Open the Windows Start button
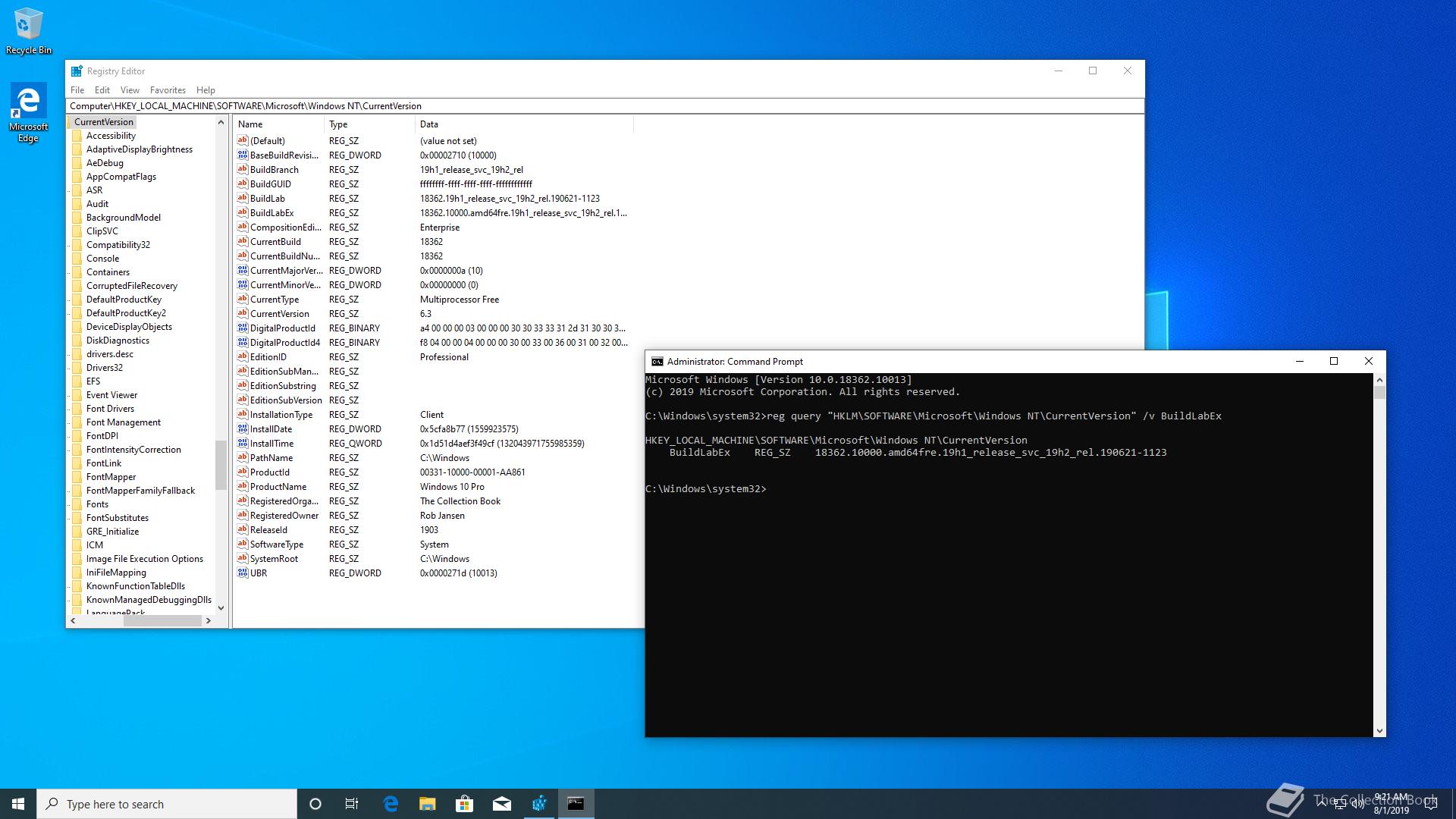The image size is (1456, 819). point(18,804)
